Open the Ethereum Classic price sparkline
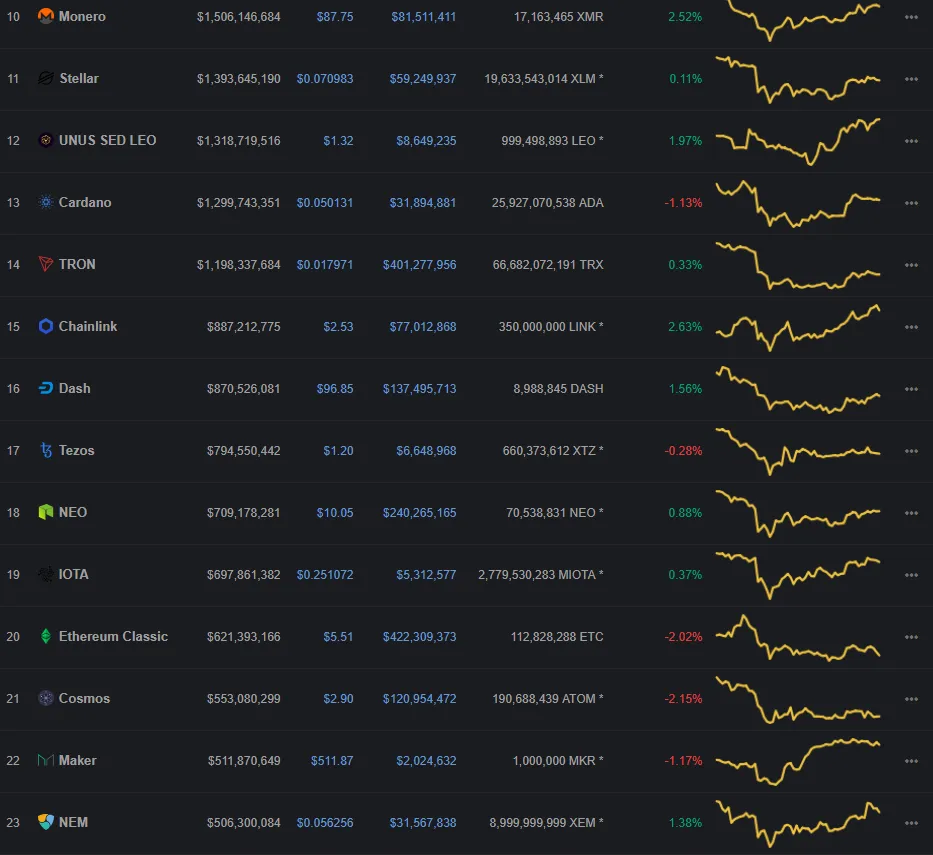 (x=798, y=637)
